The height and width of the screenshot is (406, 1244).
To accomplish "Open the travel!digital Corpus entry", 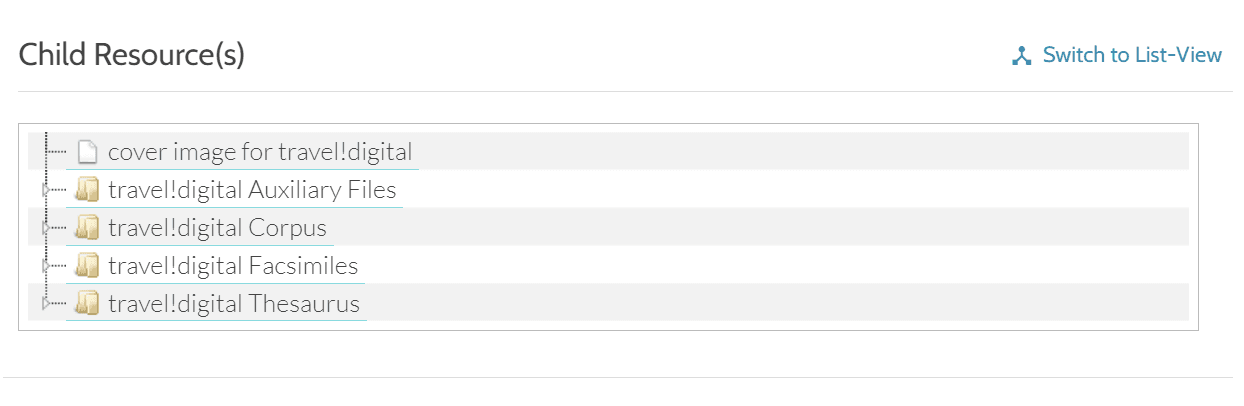I will point(217,228).
